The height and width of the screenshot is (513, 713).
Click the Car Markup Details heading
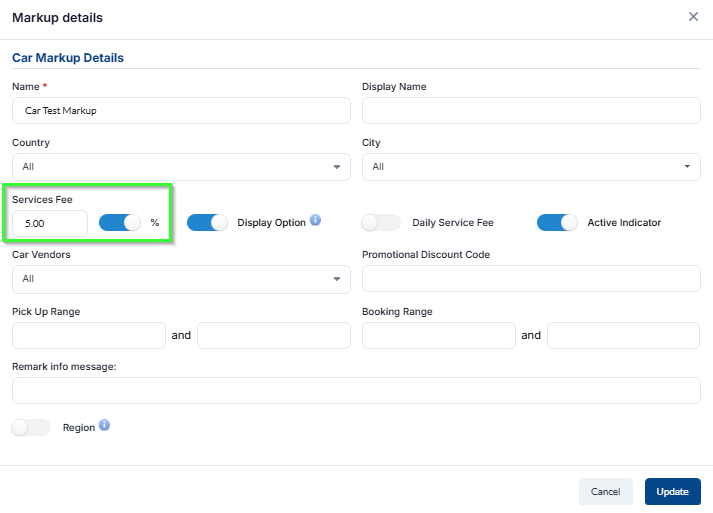pos(68,58)
